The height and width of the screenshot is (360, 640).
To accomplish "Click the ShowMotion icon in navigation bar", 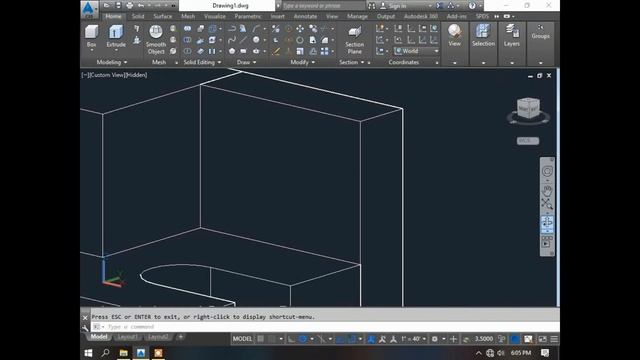I will point(547,242).
